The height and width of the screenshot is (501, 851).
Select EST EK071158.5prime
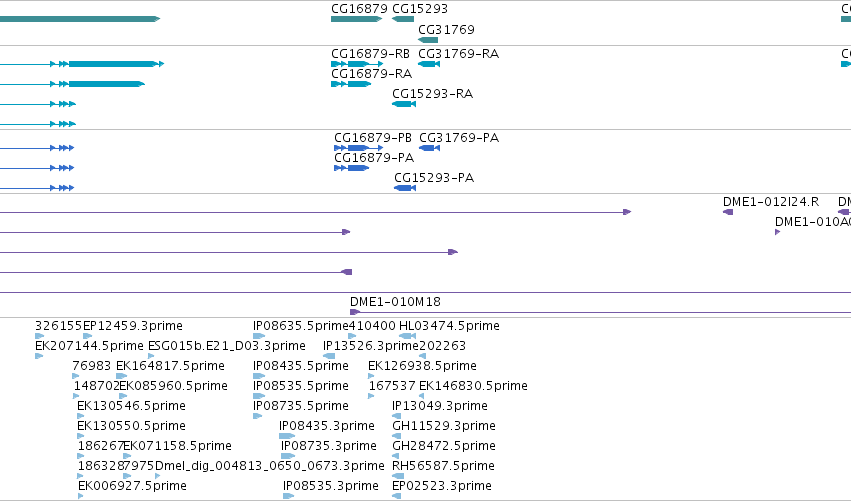coord(127,456)
